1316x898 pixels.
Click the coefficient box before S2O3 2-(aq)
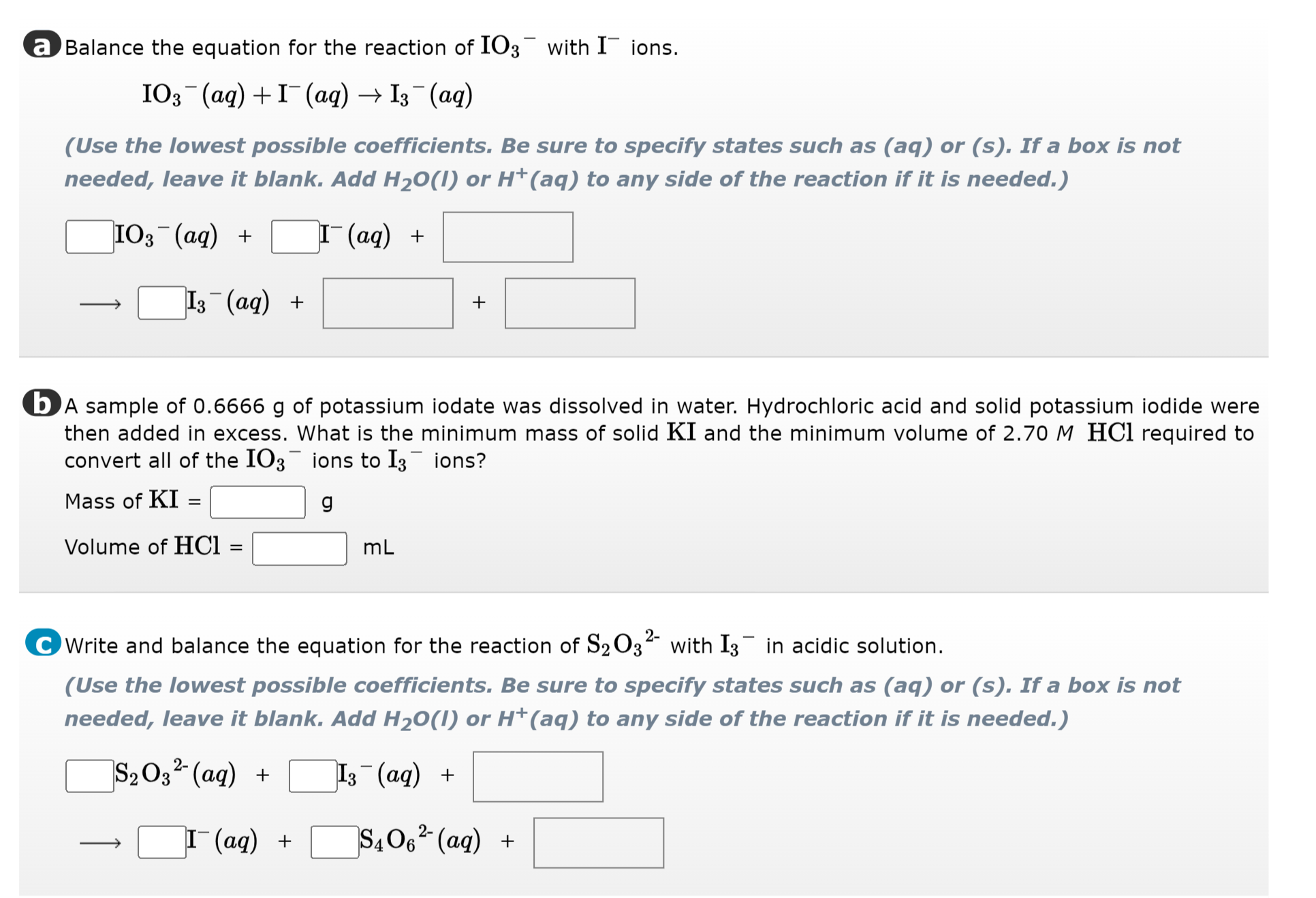[89, 775]
